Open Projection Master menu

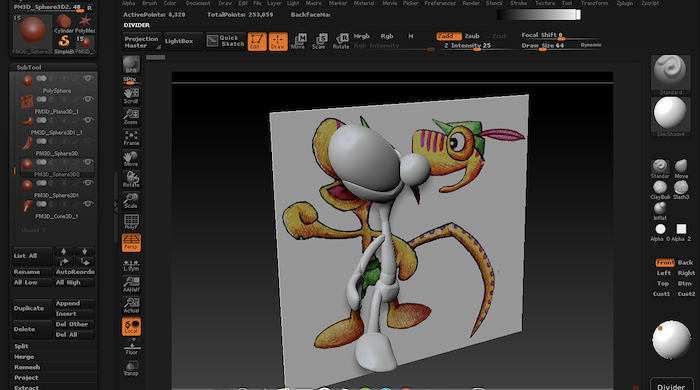142,42
